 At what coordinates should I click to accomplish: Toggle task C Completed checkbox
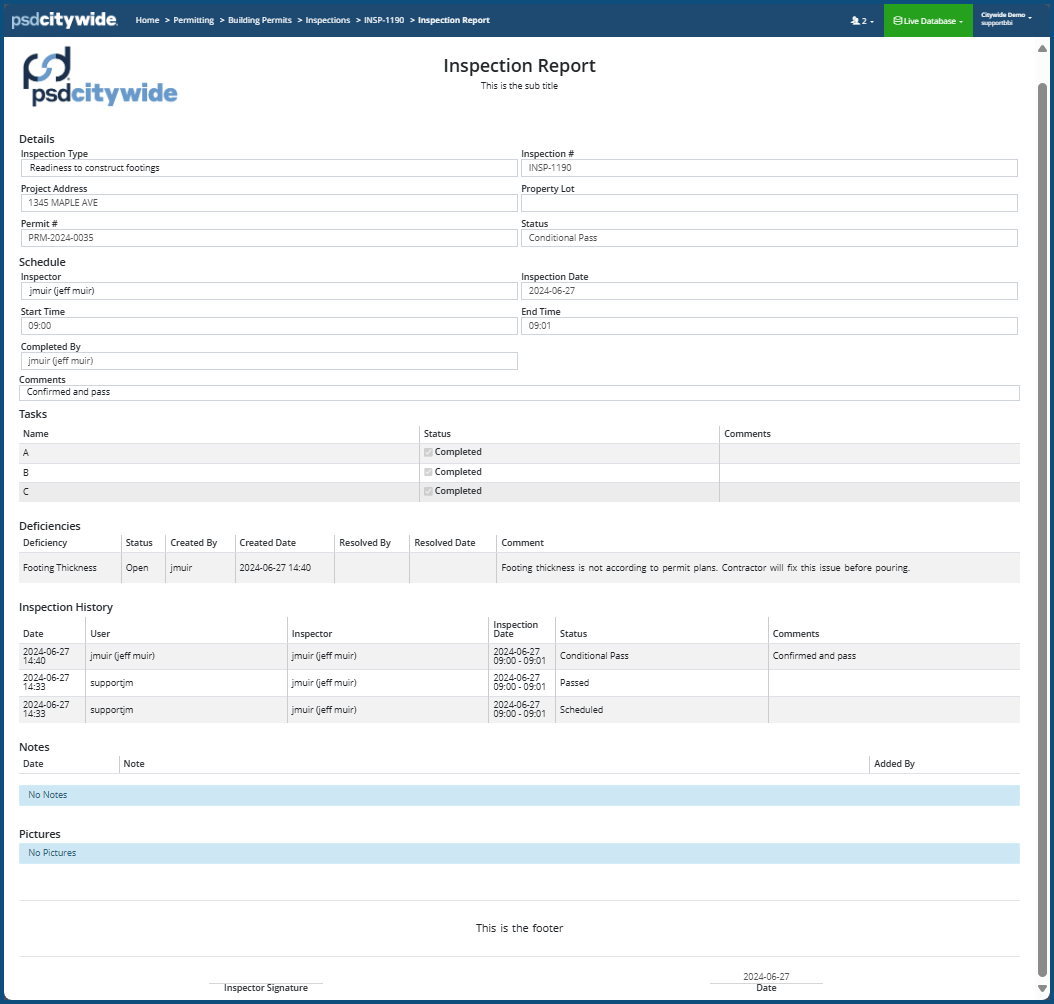click(x=428, y=491)
